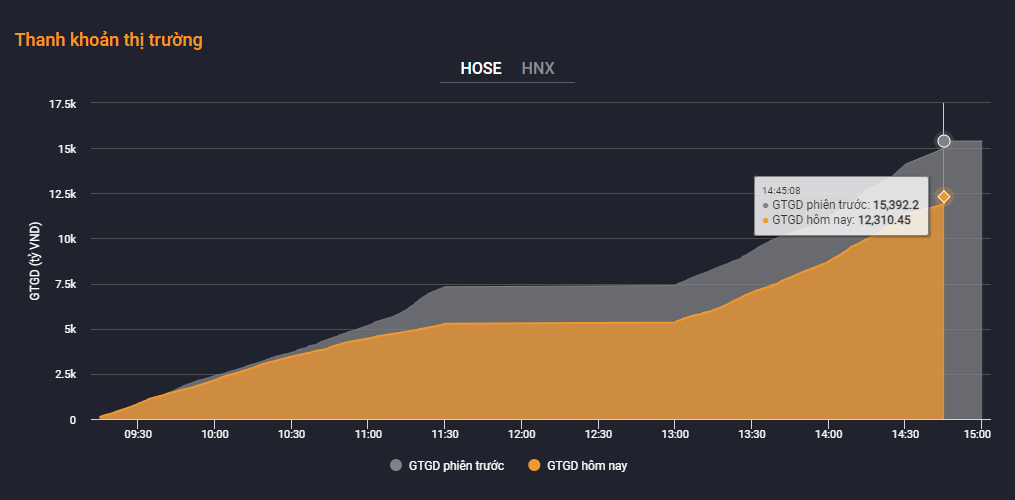Click the 15:00 time axis label
Image resolution: width=1015 pixels, height=500 pixels.
pyautogui.click(x=979, y=435)
